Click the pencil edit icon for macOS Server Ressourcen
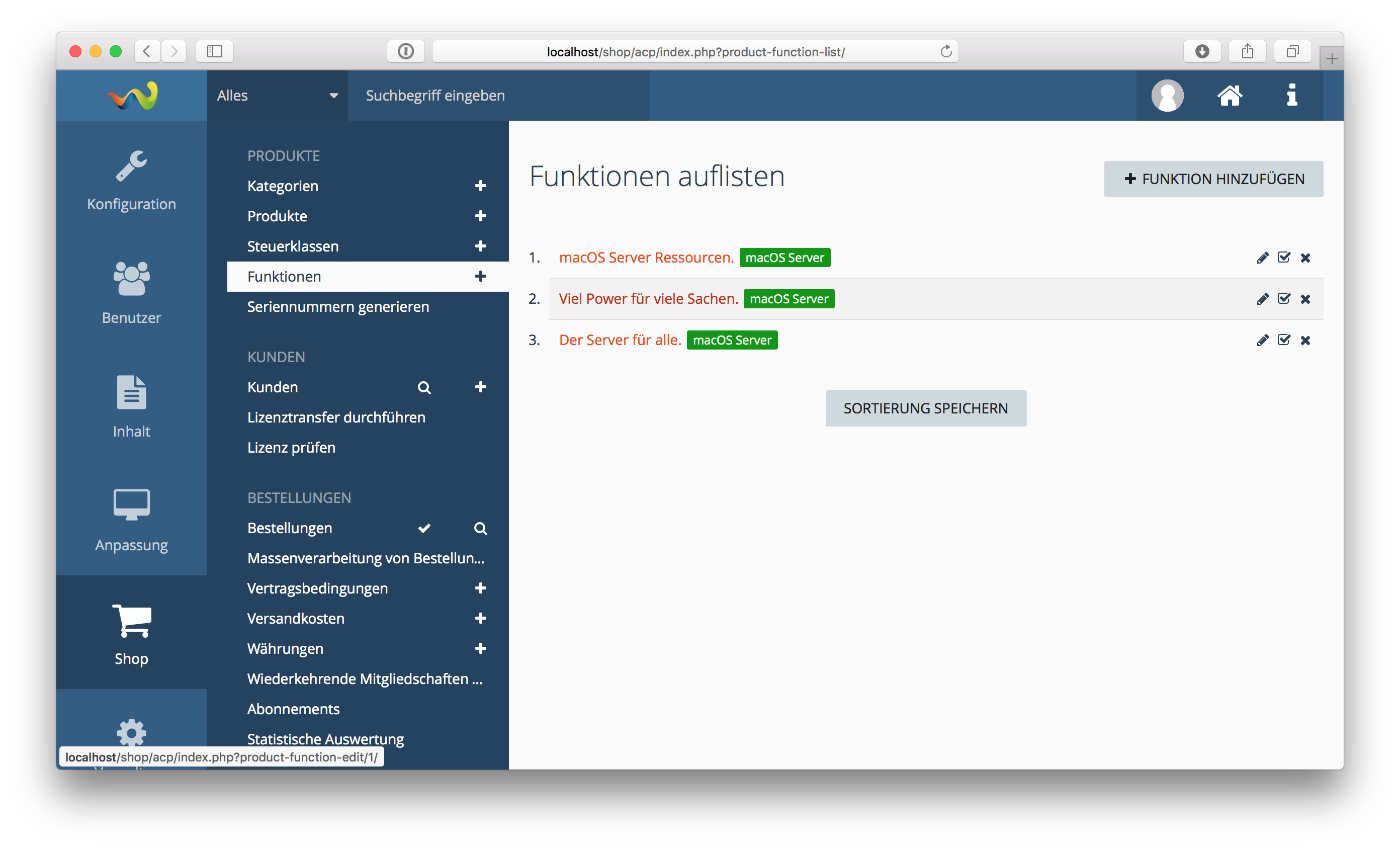The height and width of the screenshot is (850, 1400). 1262,258
